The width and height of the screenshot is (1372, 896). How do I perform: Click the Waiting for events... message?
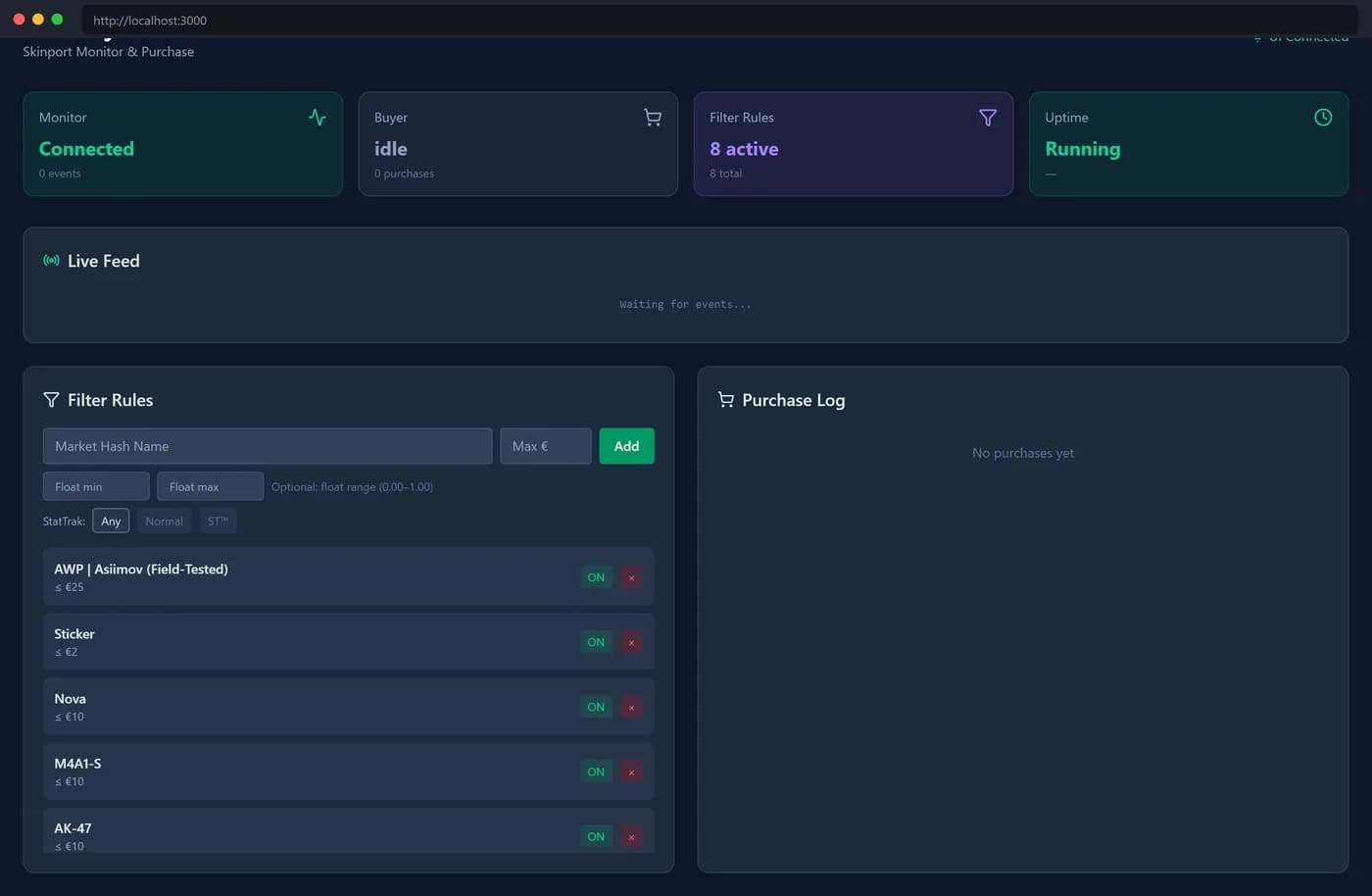tap(685, 304)
